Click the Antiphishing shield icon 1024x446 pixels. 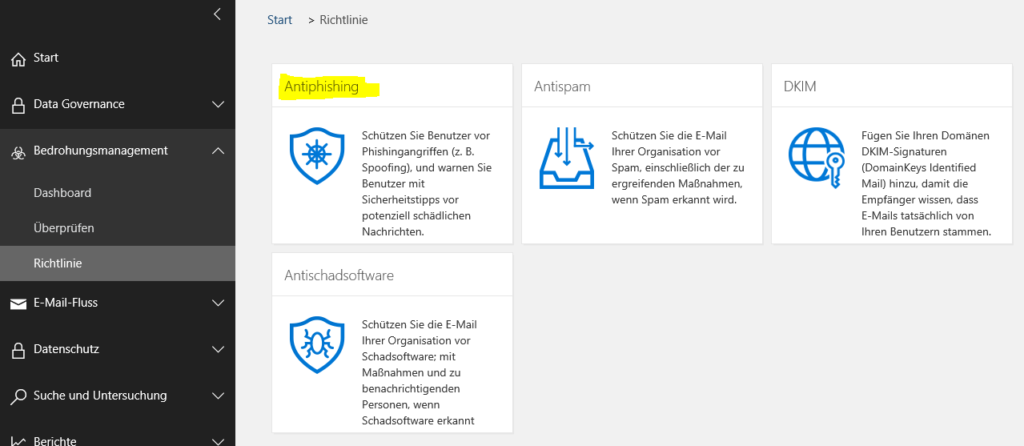317,155
